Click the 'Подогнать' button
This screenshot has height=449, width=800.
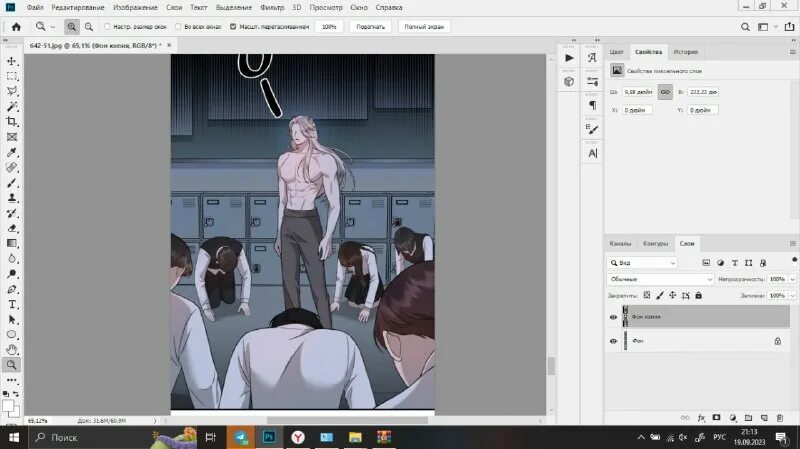(x=370, y=27)
